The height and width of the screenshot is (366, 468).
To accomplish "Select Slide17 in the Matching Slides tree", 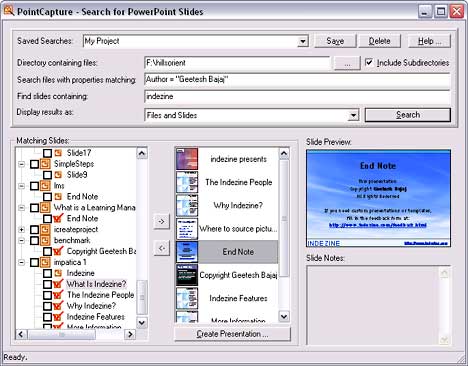I will click(79, 153).
